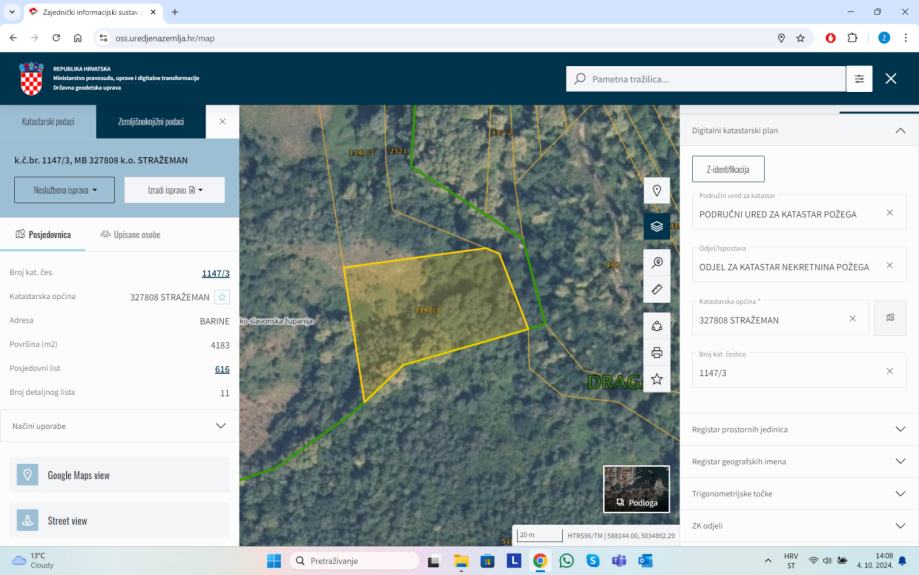Click the Pametna tražilica search field
Screen dimensions: 919x575
click(x=706, y=79)
